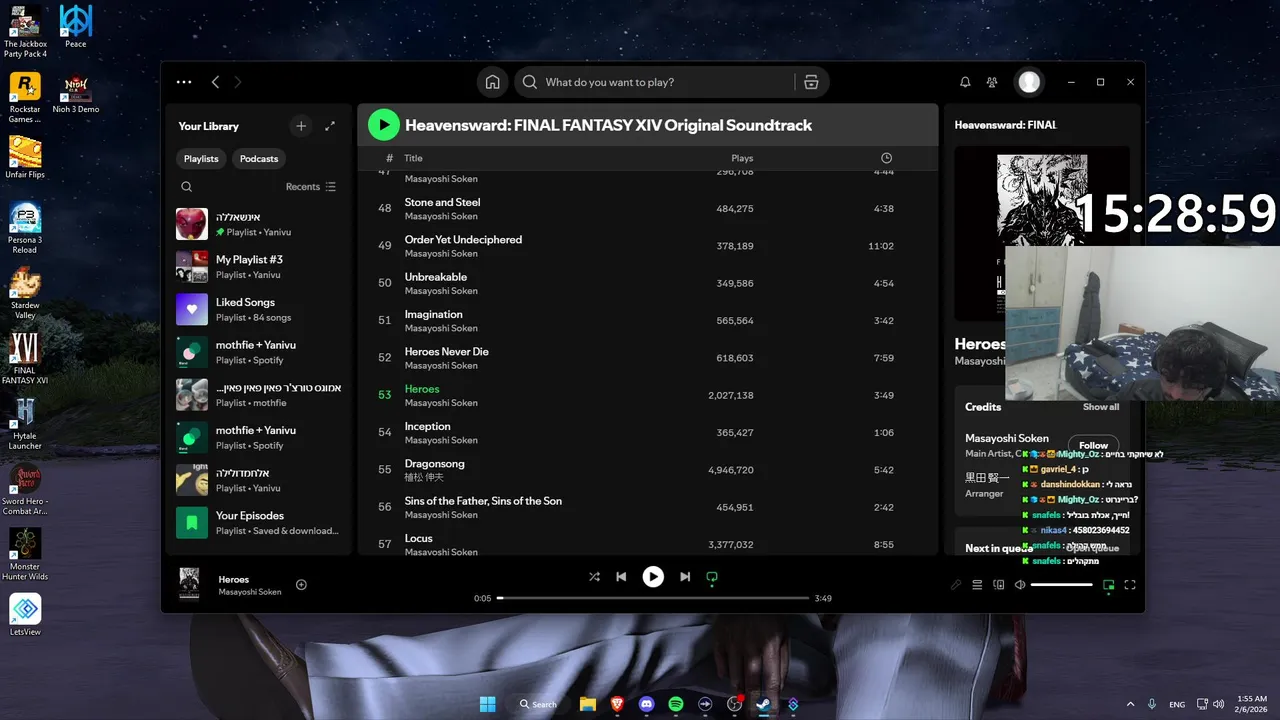
Task: Sort tracks by the Title column header
Action: [x=413, y=158]
